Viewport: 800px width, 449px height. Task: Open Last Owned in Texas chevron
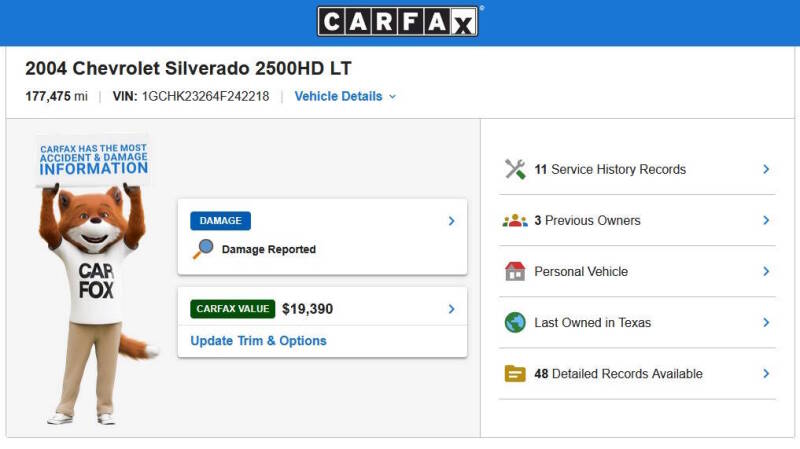766,322
